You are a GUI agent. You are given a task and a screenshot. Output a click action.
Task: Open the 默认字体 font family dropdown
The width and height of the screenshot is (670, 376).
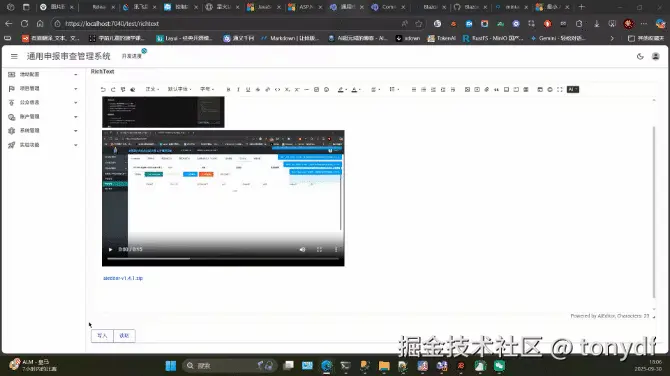(x=179, y=89)
